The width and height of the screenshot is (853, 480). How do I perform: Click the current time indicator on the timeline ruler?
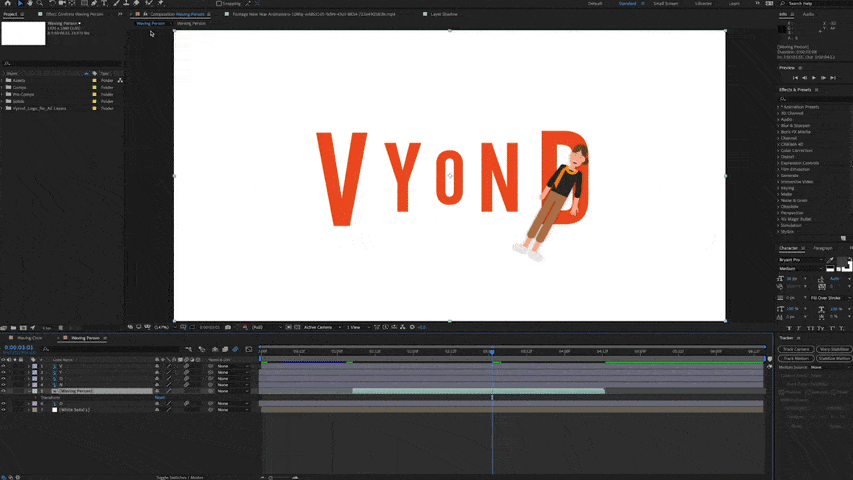[492, 352]
